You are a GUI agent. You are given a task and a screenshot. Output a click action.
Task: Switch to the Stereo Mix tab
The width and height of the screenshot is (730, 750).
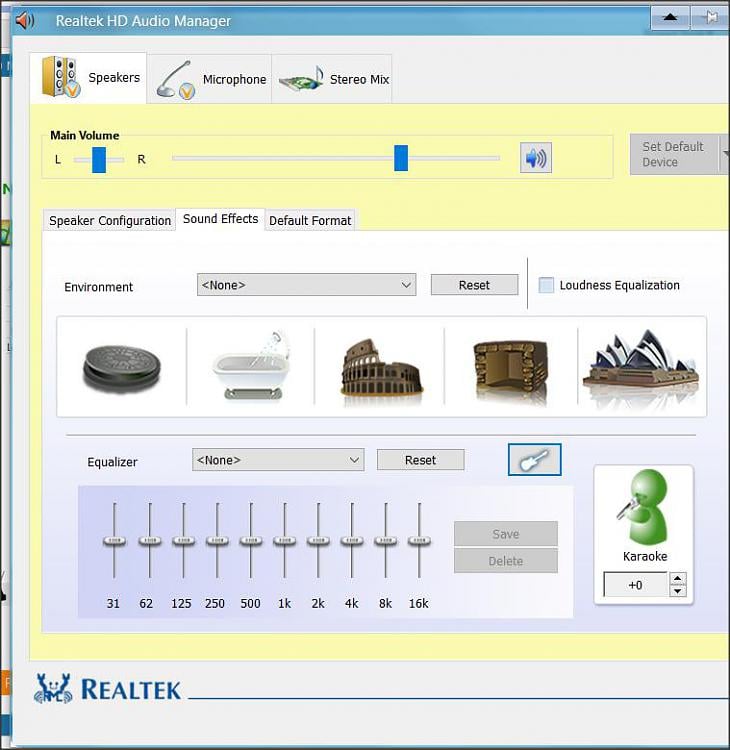332,79
